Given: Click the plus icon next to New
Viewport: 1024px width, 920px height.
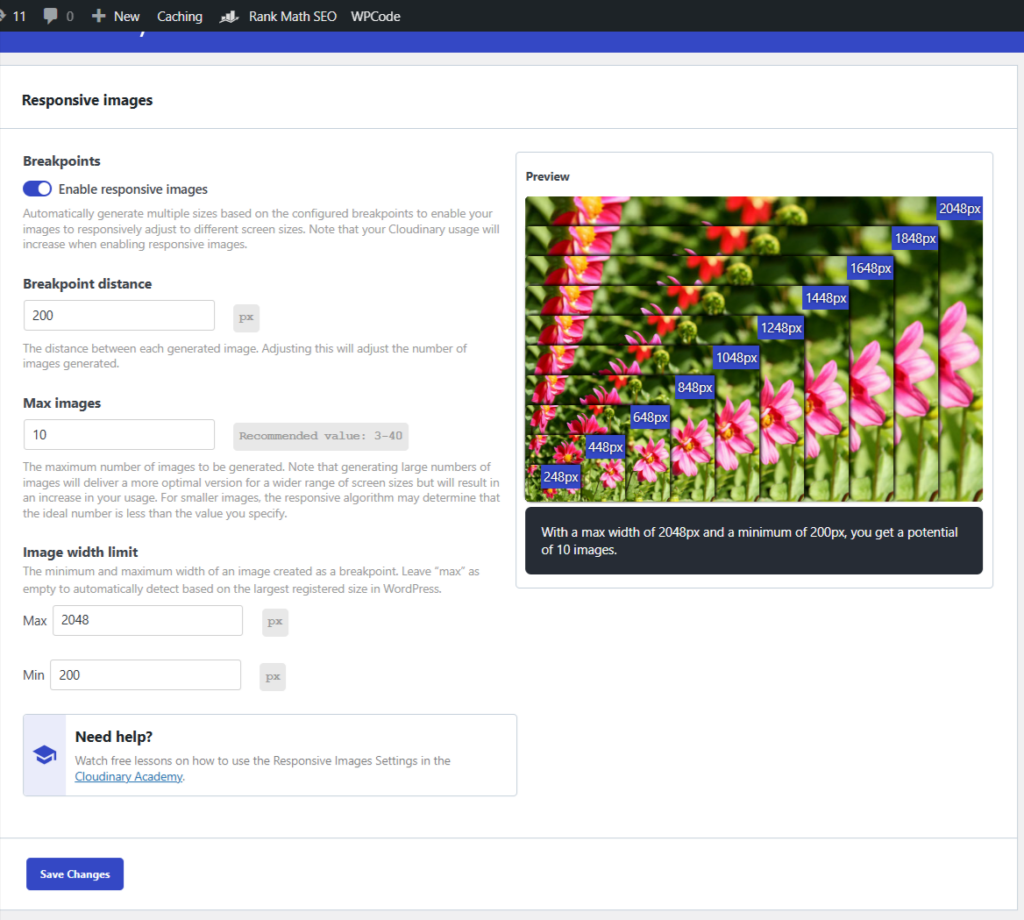Looking at the screenshot, I should click(x=99, y=16).
